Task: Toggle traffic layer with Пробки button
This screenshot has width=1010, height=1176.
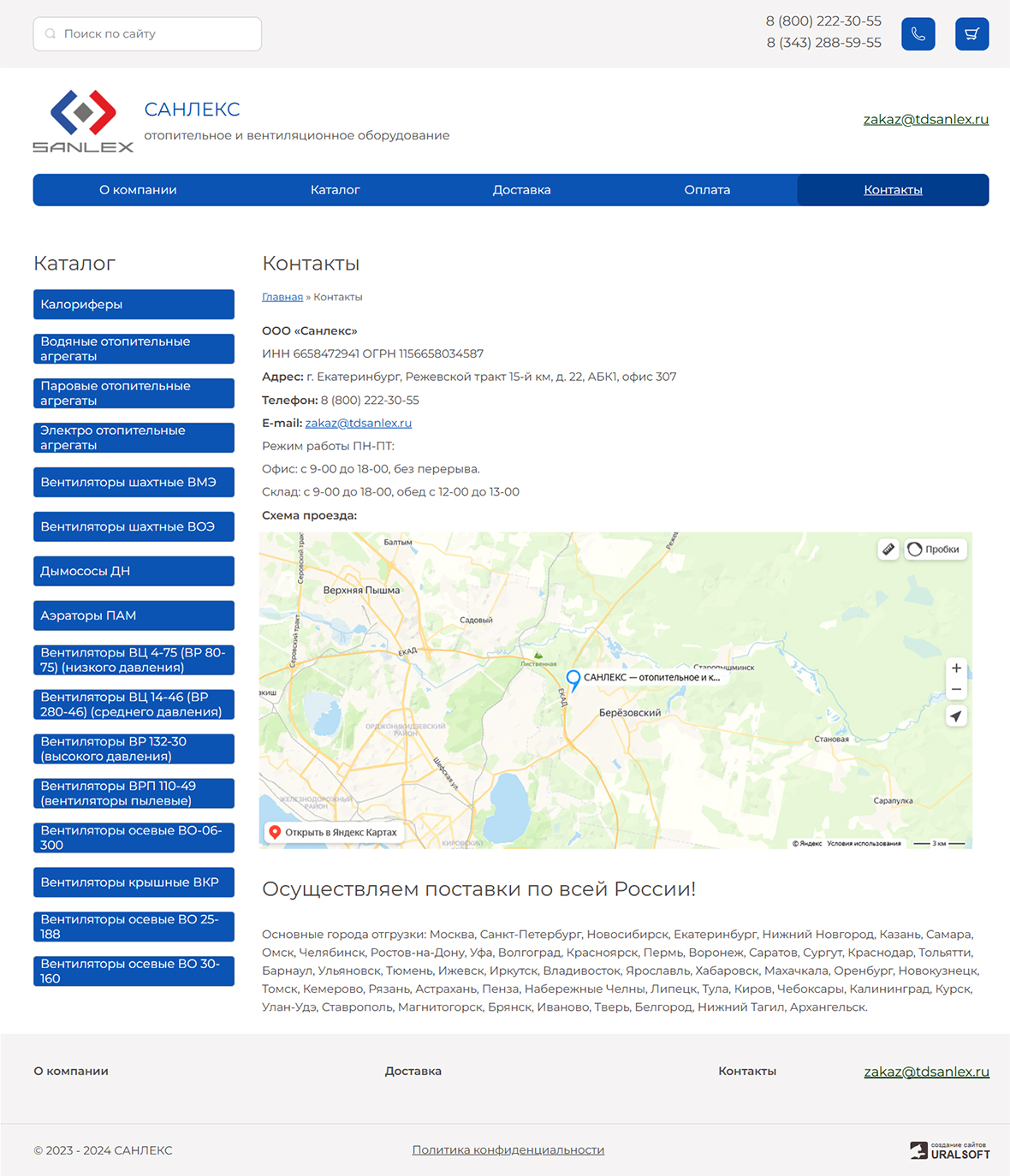Action: pos(935,549)
